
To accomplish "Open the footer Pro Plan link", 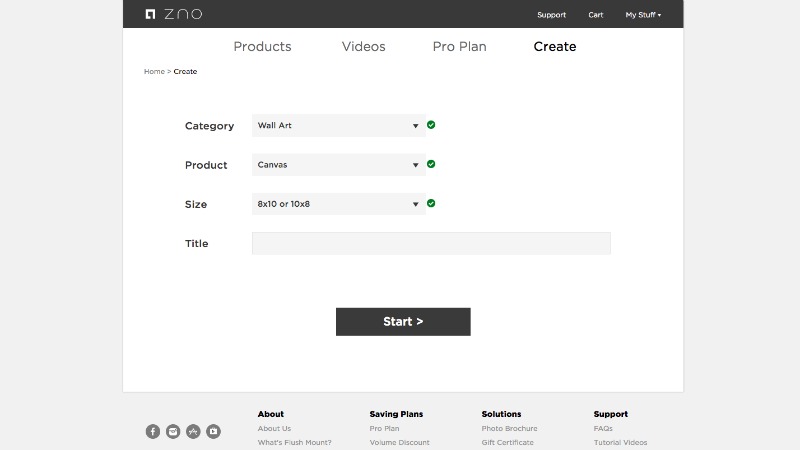I will [384, 429].
